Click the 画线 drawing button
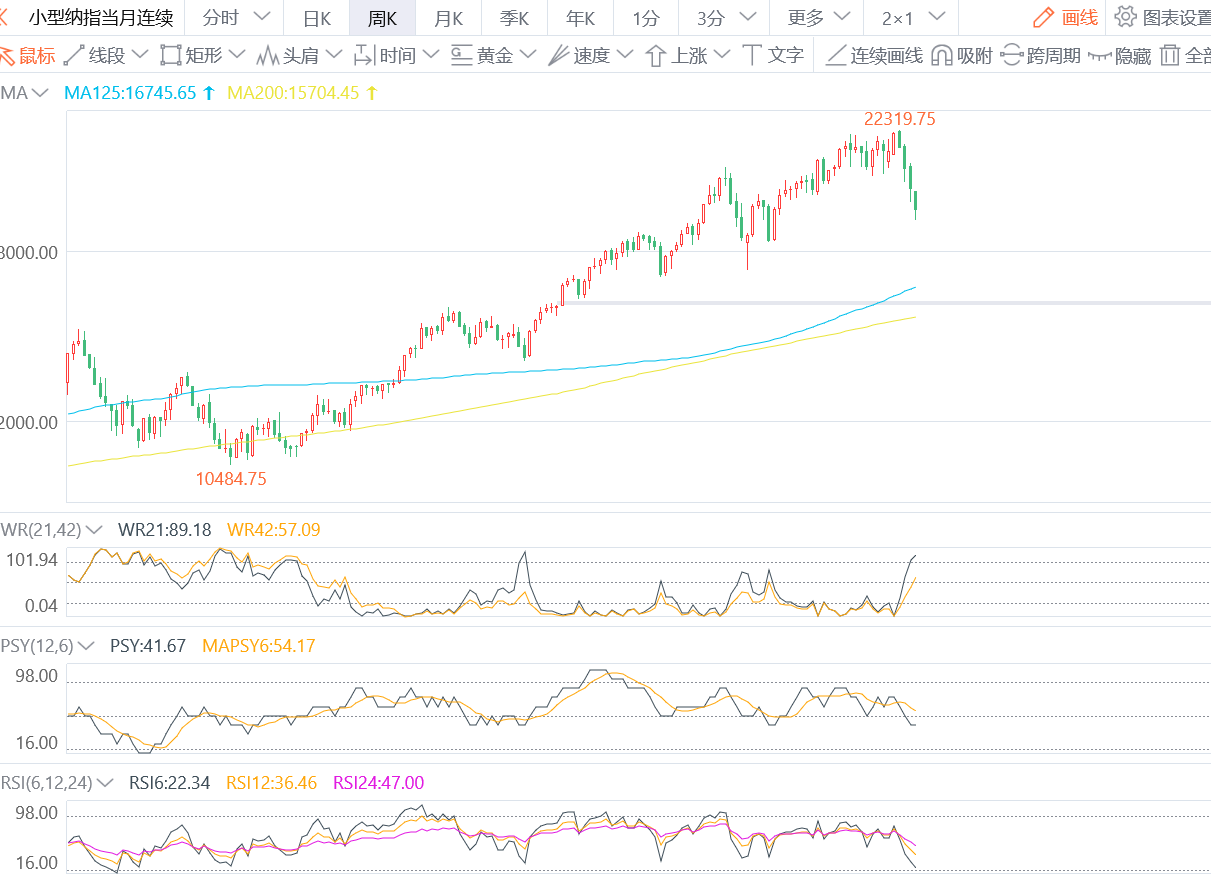The image size is (1211, 883). 1066,17
